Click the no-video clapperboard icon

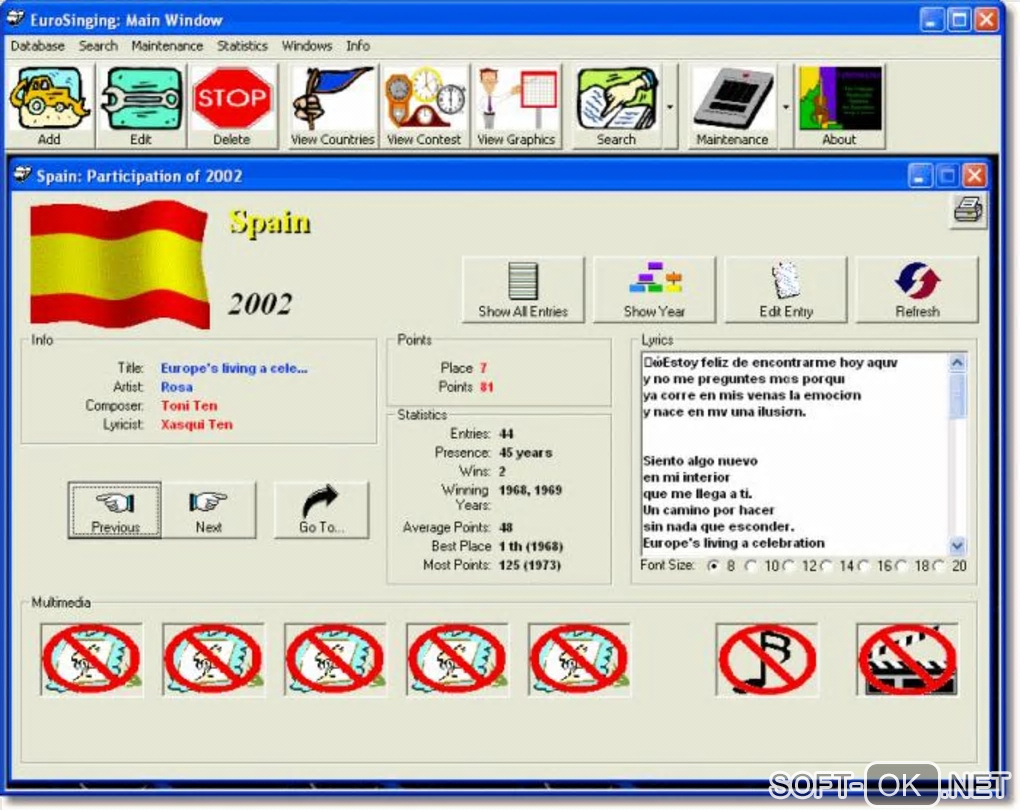coord(907,660)
